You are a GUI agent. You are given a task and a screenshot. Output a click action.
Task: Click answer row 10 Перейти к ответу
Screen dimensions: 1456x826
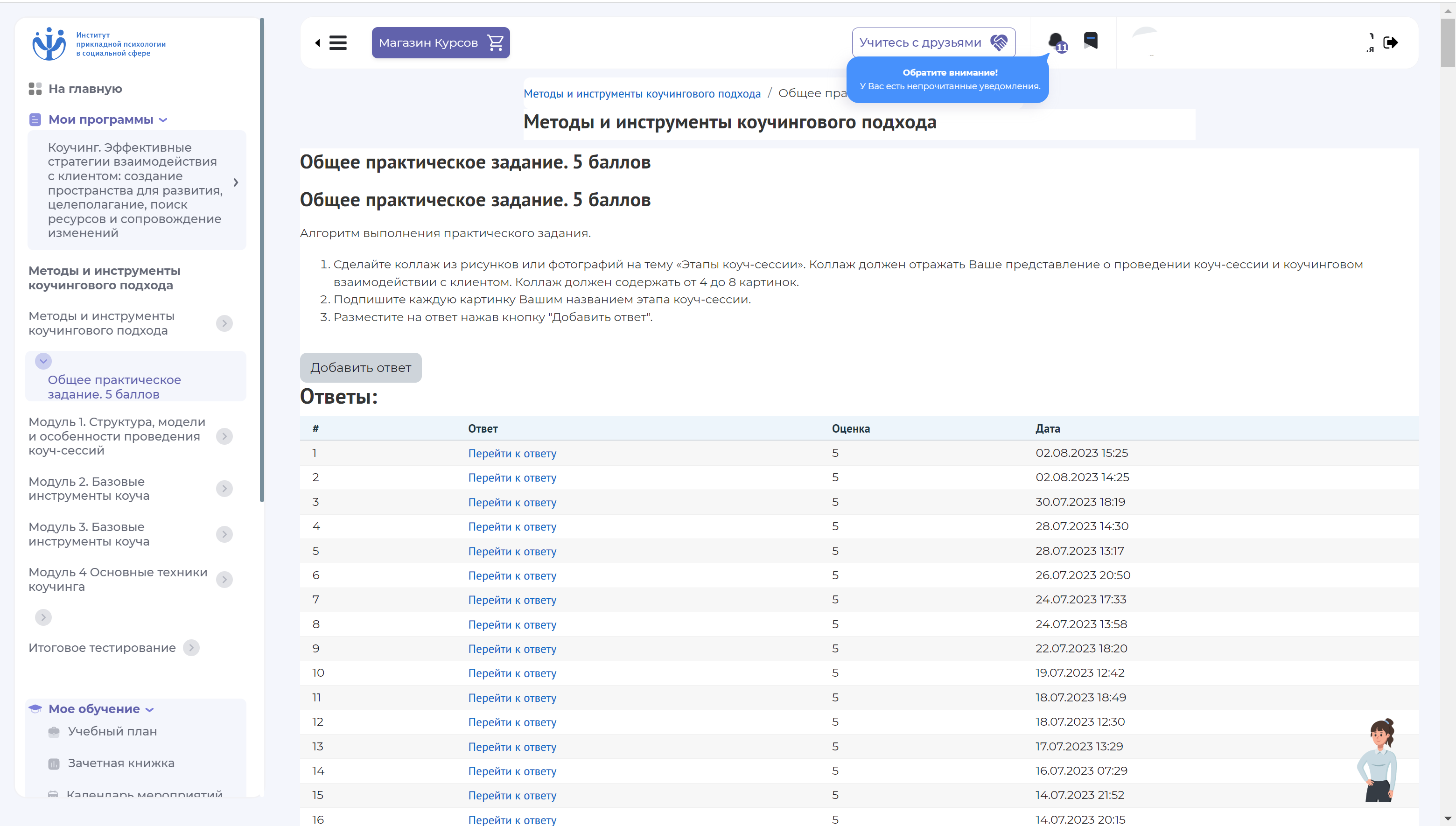512,672
